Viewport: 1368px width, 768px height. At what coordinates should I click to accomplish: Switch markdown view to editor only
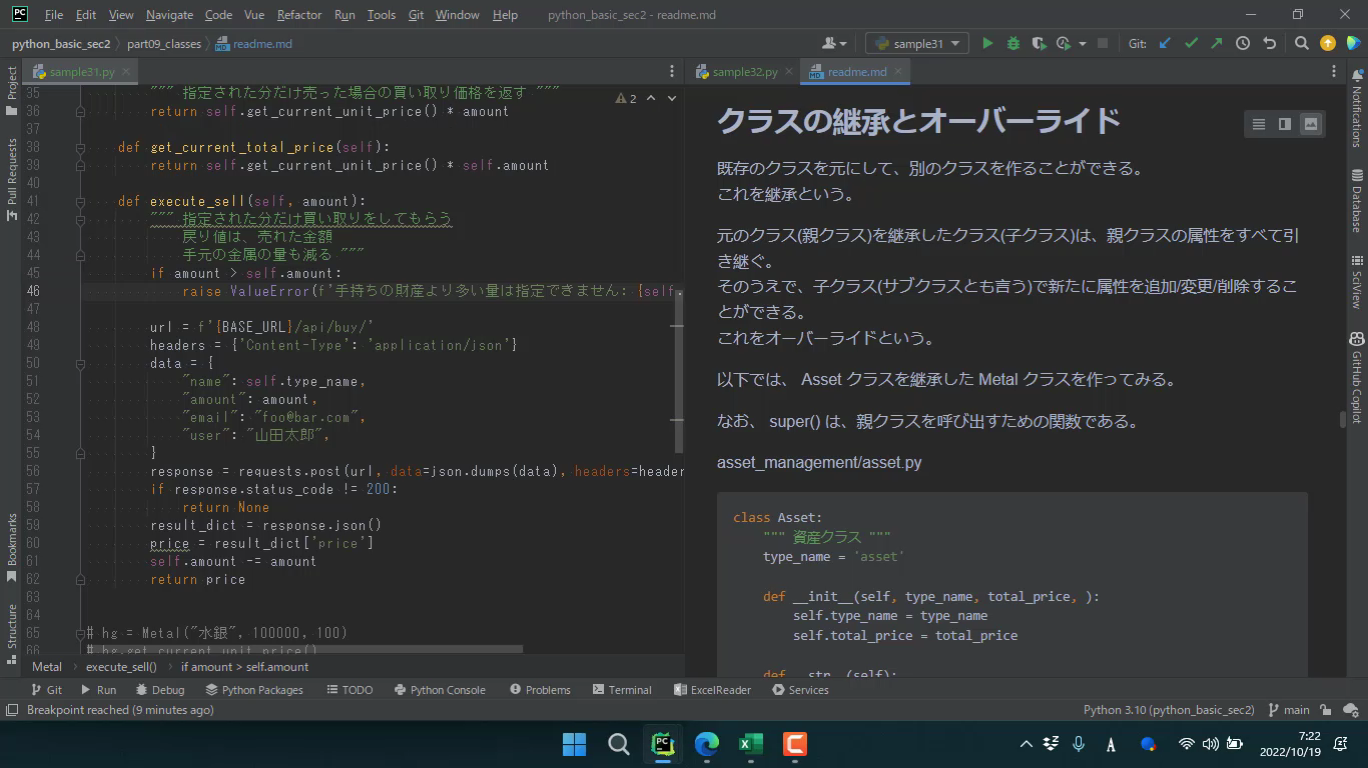point(1258,124)
